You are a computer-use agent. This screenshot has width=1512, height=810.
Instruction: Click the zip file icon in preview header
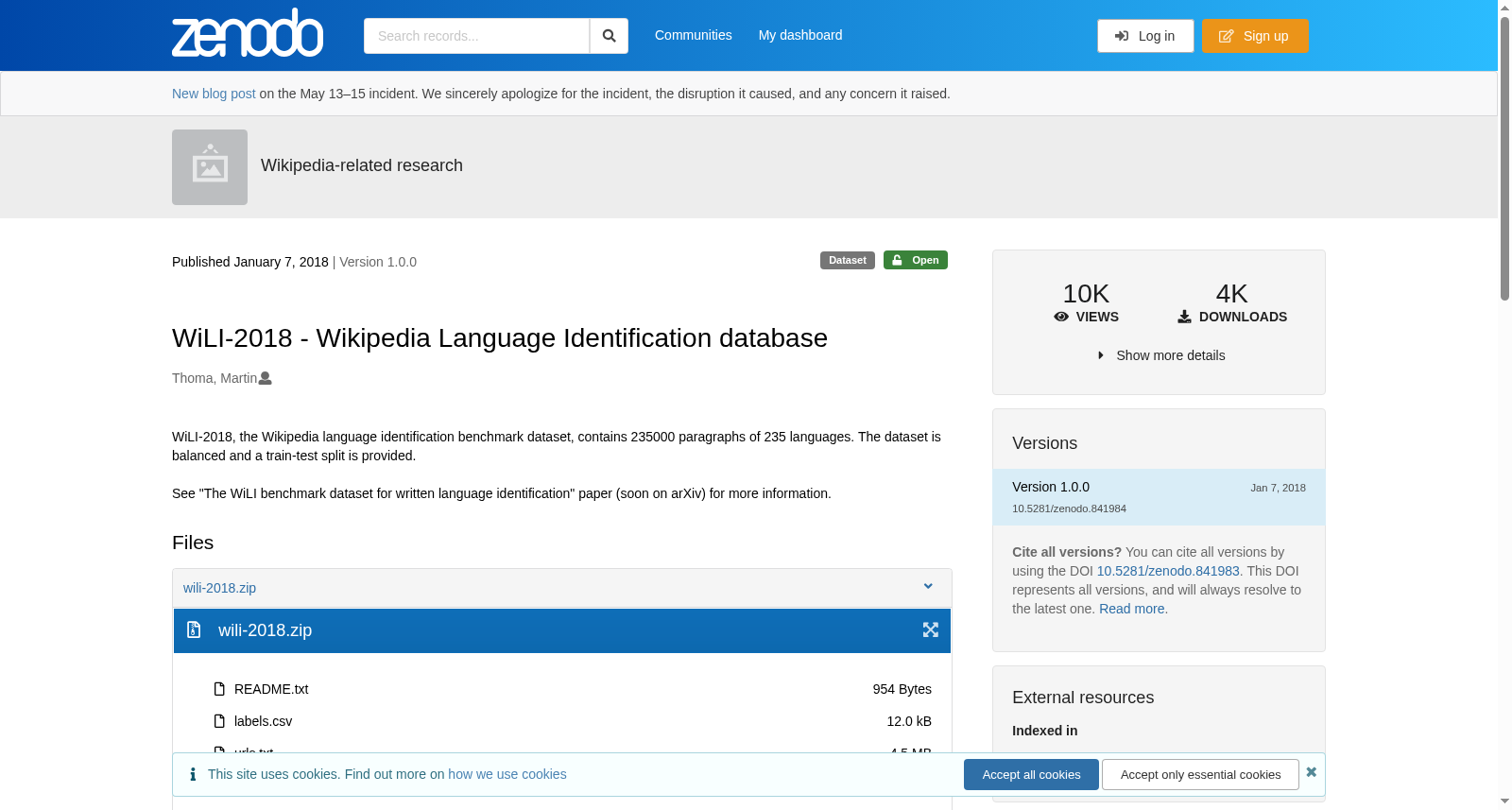[194, 629]
